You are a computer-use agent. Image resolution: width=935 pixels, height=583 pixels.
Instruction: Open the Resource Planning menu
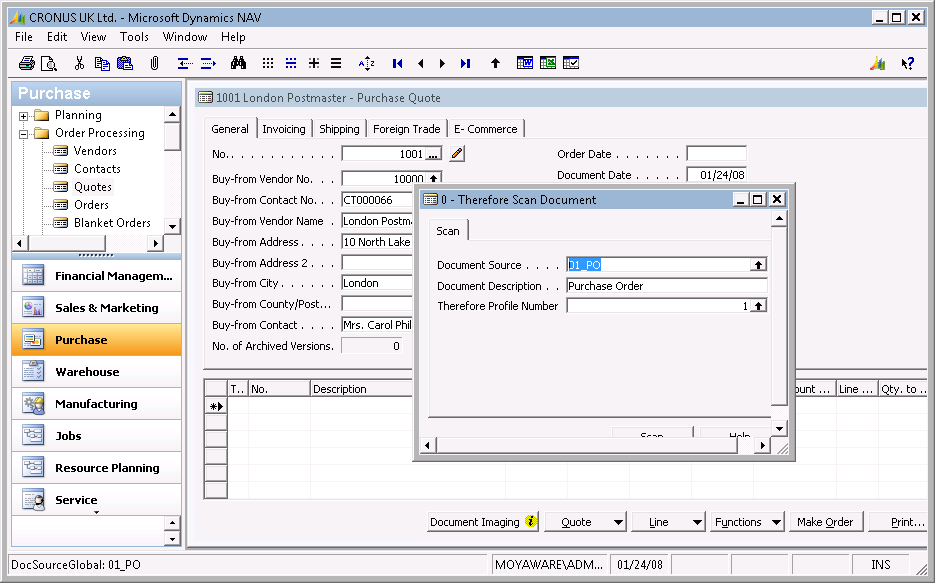97,468
